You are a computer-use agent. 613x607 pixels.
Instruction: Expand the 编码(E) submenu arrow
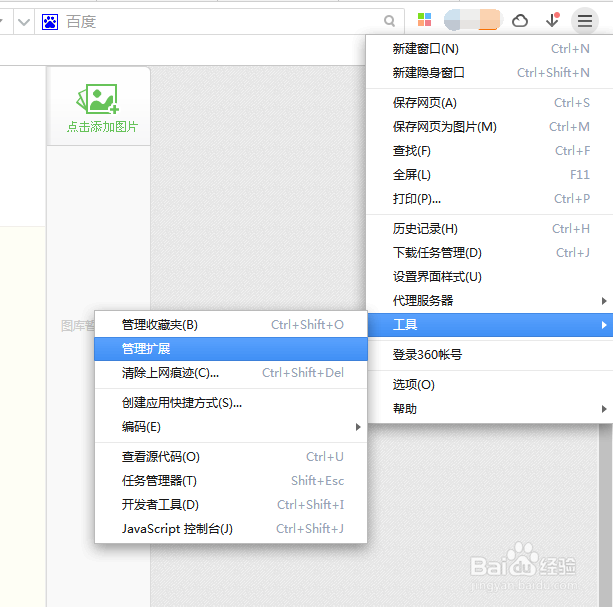coord(358,427)
